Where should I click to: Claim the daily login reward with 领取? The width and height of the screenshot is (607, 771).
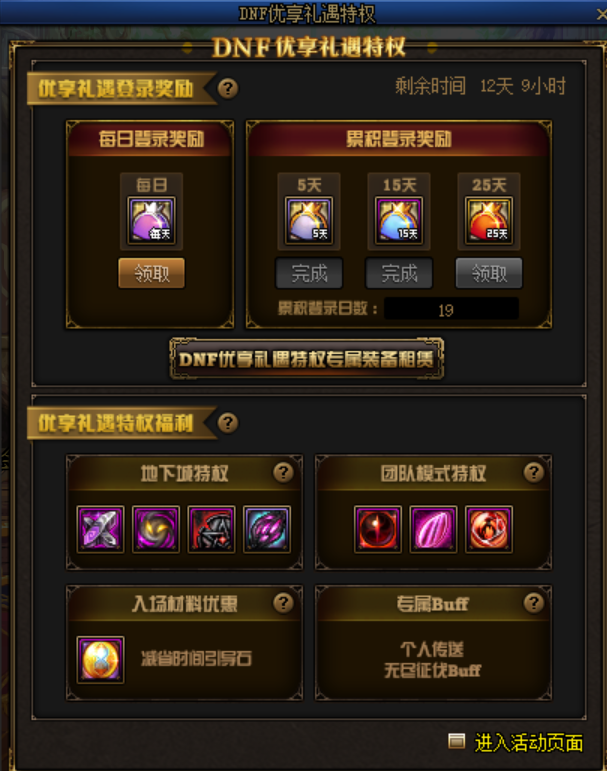point(152,273)
